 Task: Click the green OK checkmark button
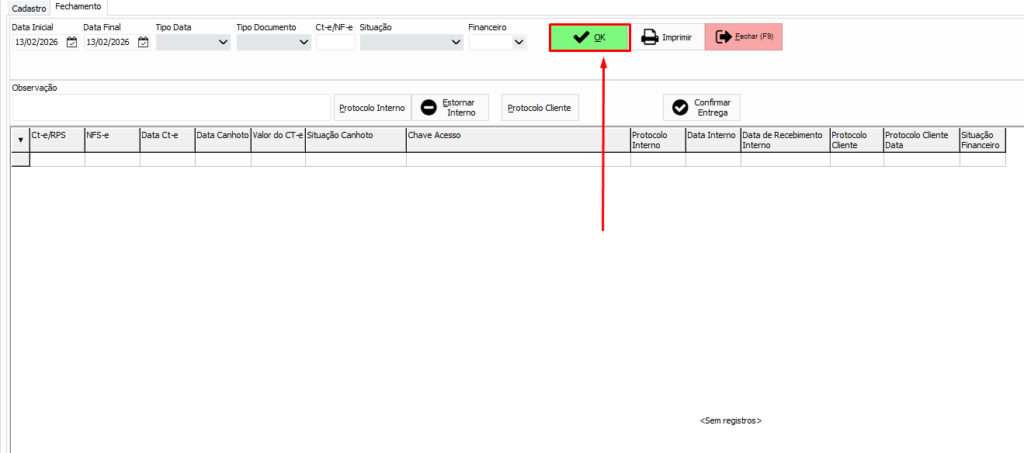pyautogui.click(x=589, y=37)
